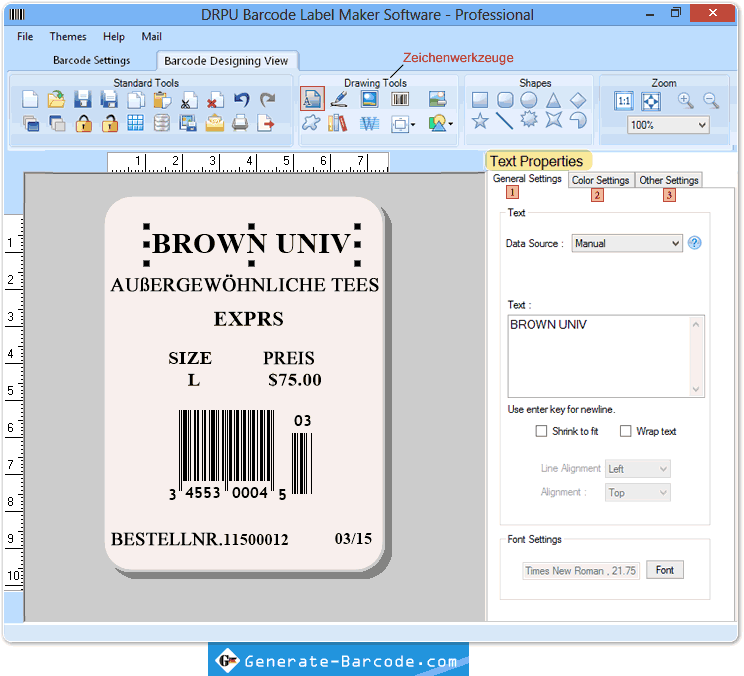Draw a four-point star shape

(x=553, y=120)
